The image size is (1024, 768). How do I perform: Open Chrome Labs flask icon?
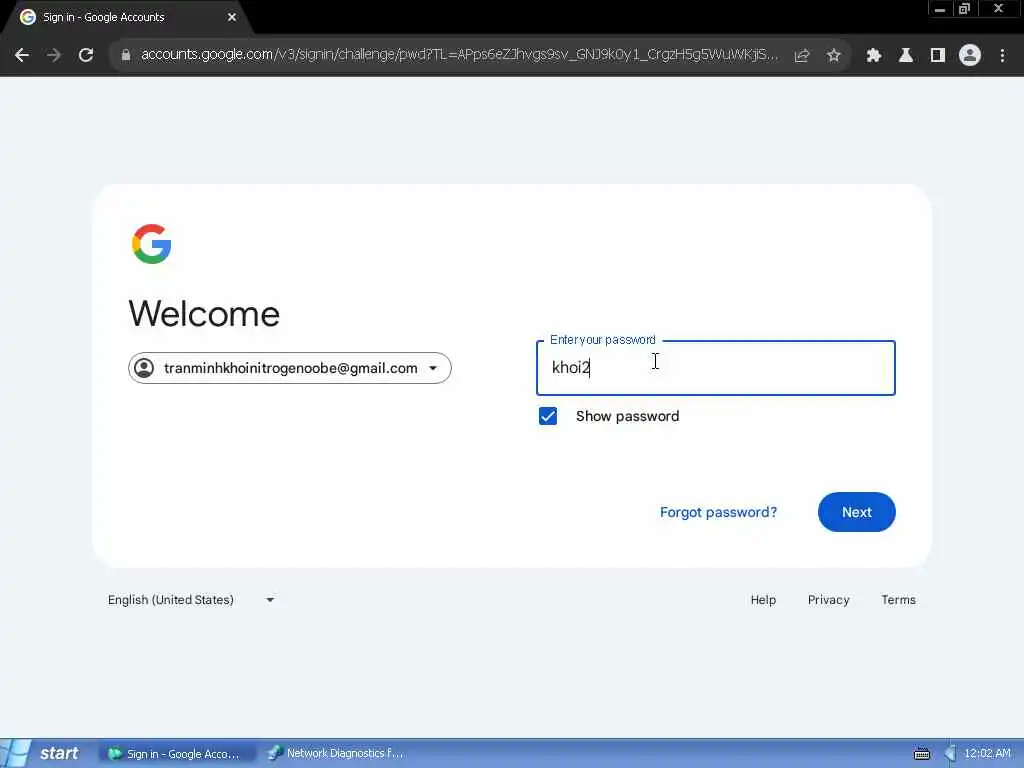(905, 56)
